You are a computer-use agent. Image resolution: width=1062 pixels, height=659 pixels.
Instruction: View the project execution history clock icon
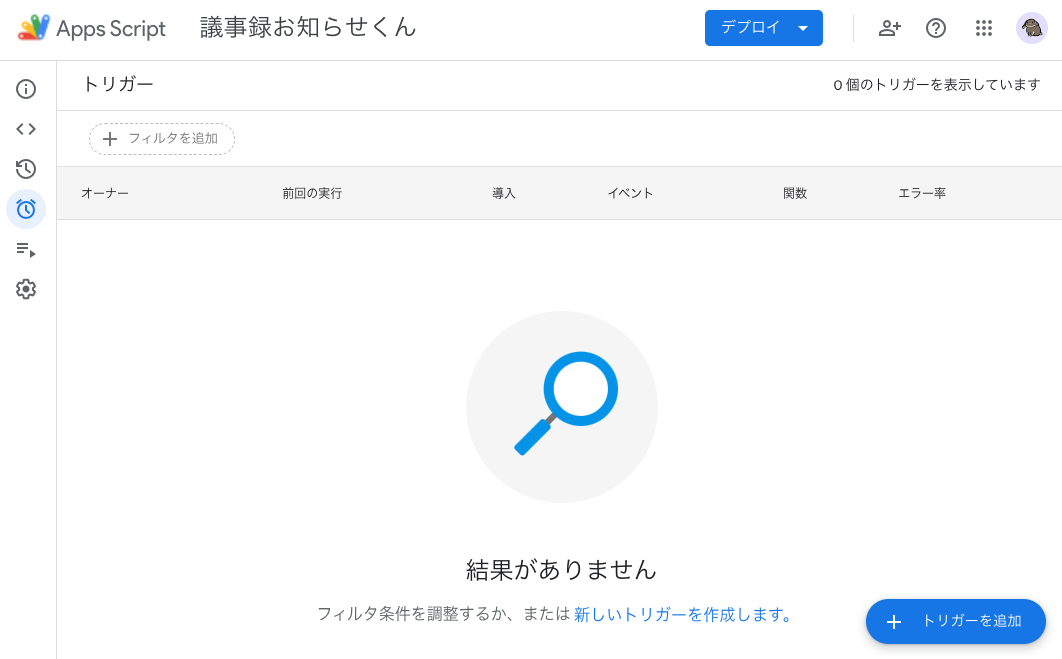[x=26, y=169]
